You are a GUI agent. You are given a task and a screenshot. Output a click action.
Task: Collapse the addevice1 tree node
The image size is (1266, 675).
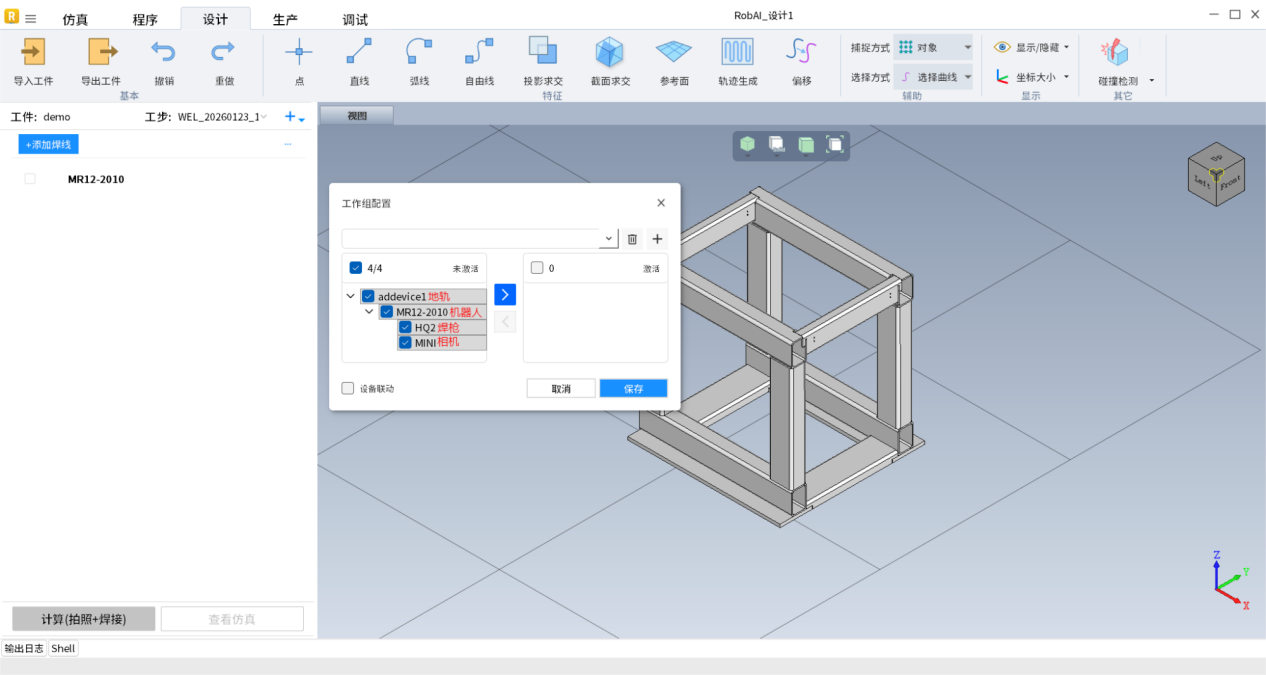(350, 296)
